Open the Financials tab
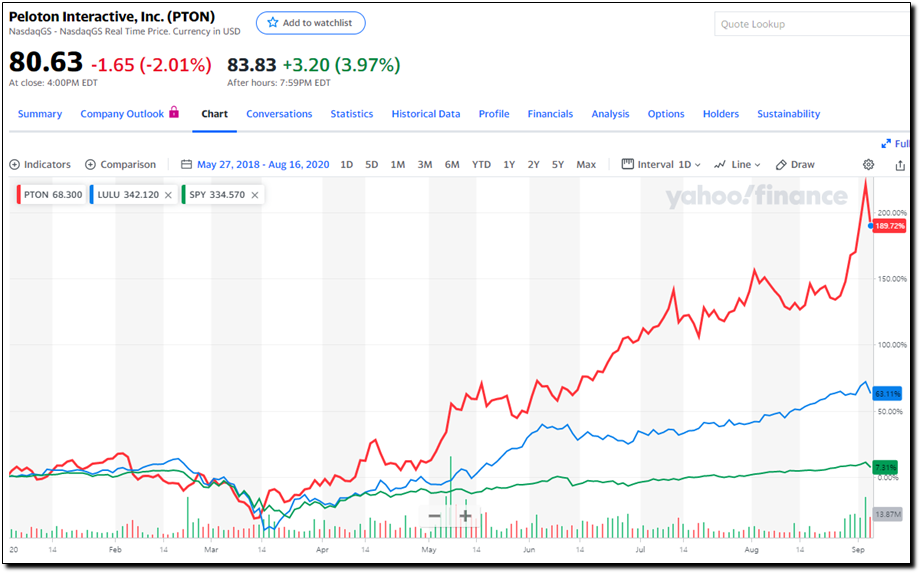This screenshot has width=921, height=574. click(550, 114)
